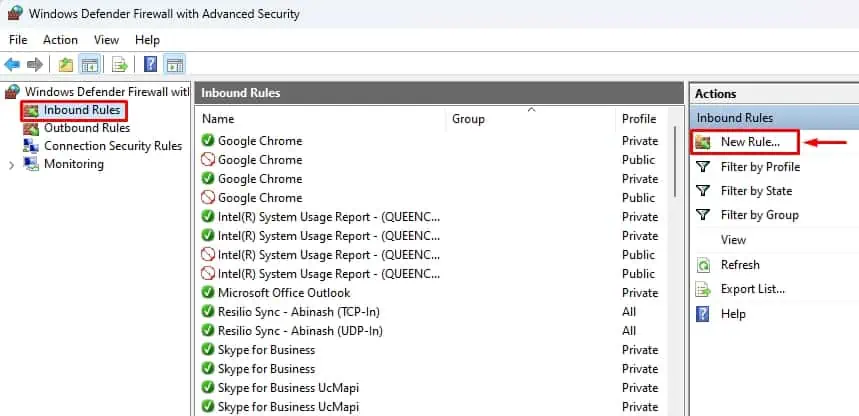The height and width of the screenshot is (416, 859).
Task: Click the firewall root node icon in tree
Action: point(13,92)
